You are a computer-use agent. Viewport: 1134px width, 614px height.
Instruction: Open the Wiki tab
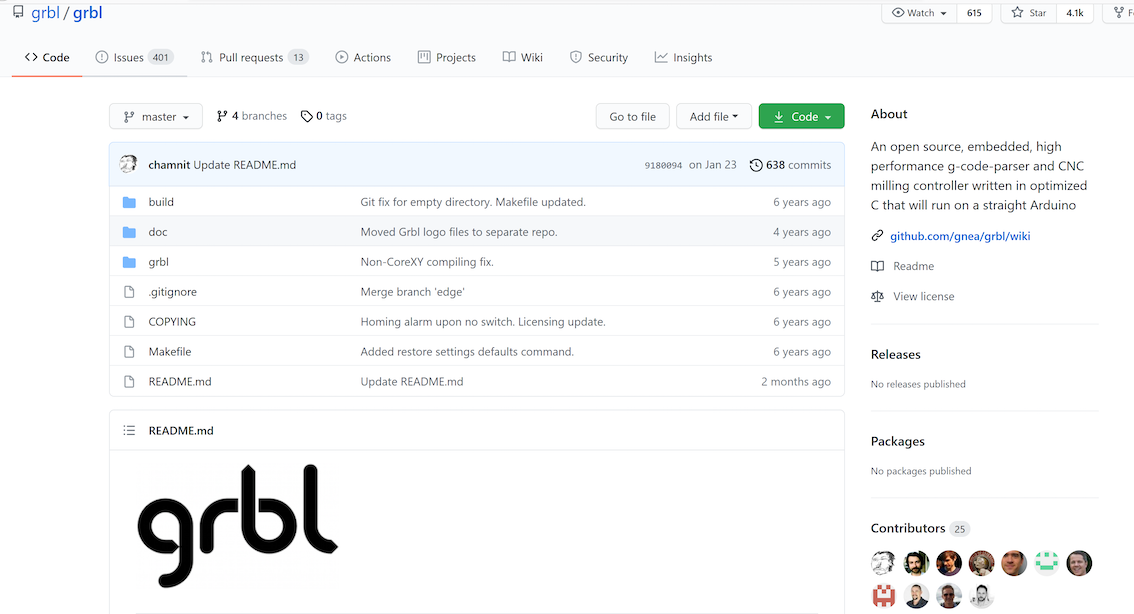[x=523, y=57]
